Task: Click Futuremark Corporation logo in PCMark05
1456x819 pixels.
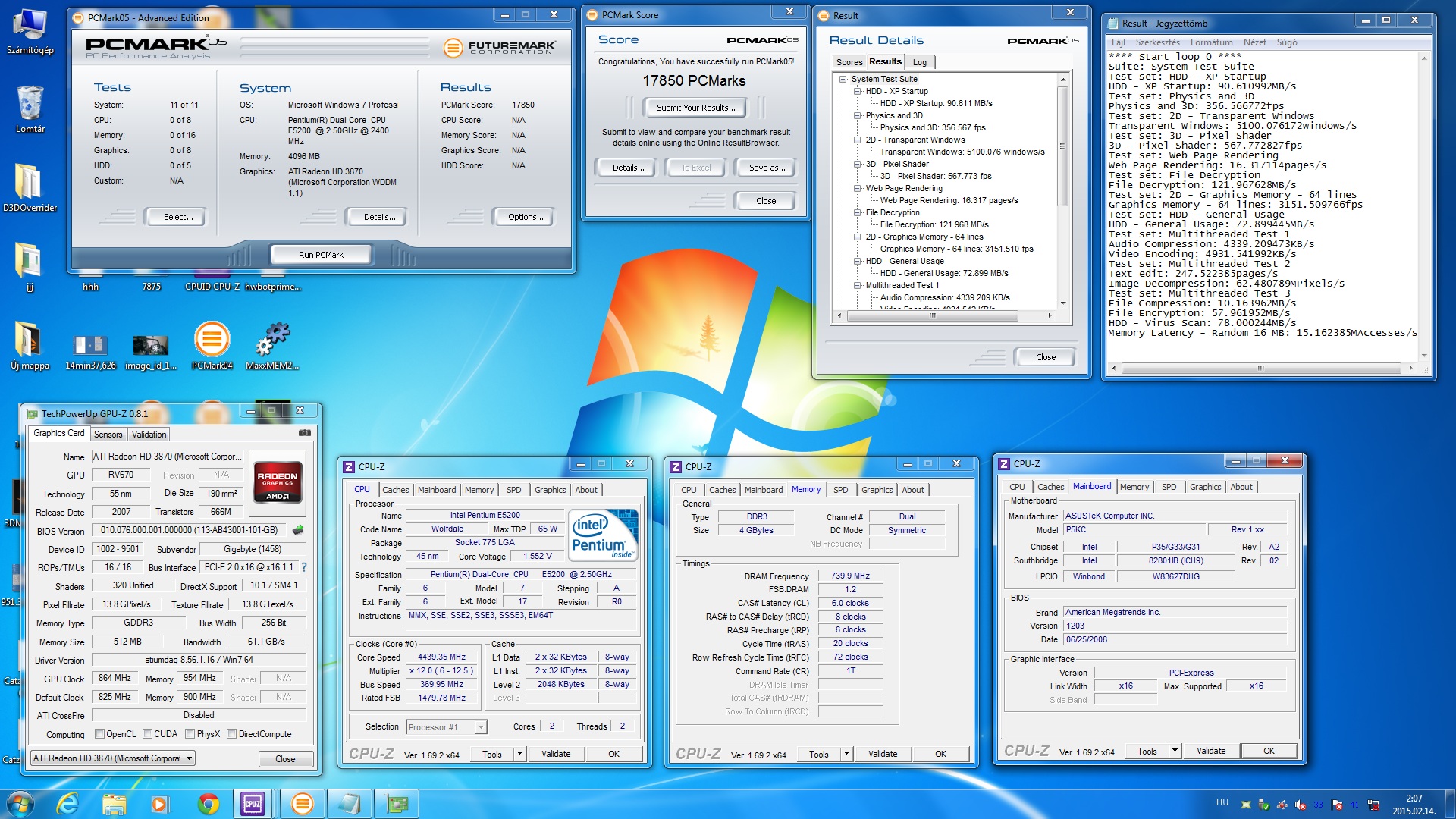Action: point(499,48)
